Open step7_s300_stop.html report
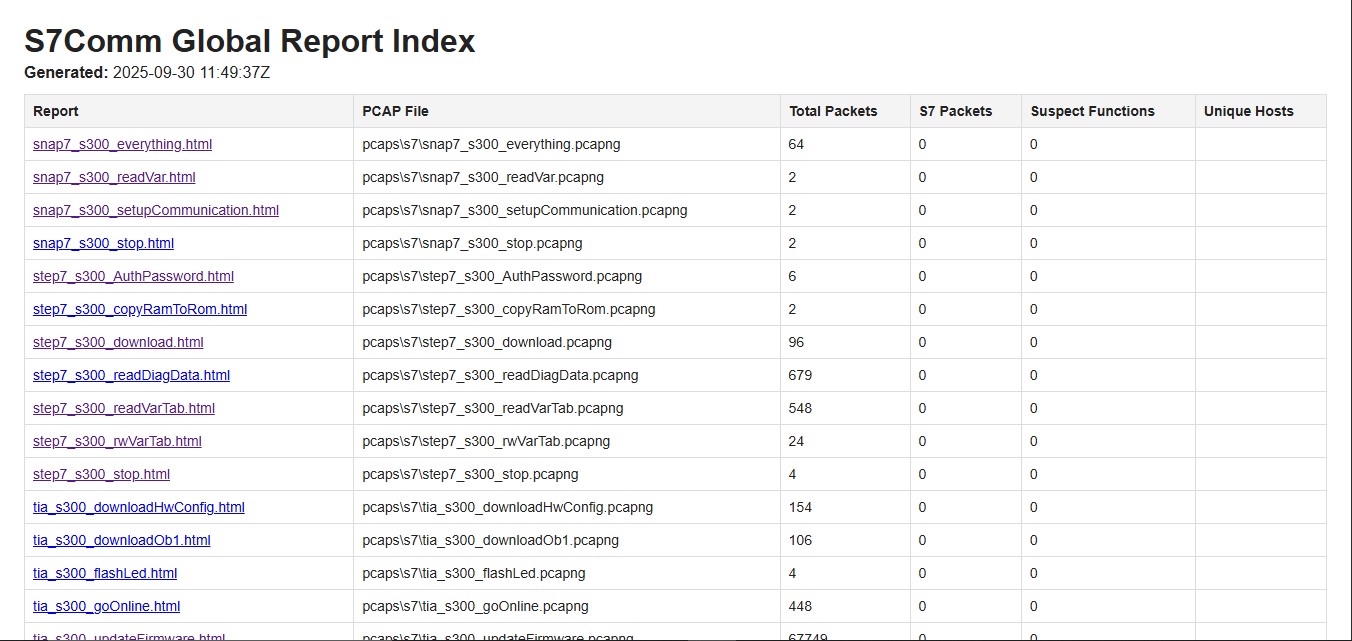 point(101,474)
